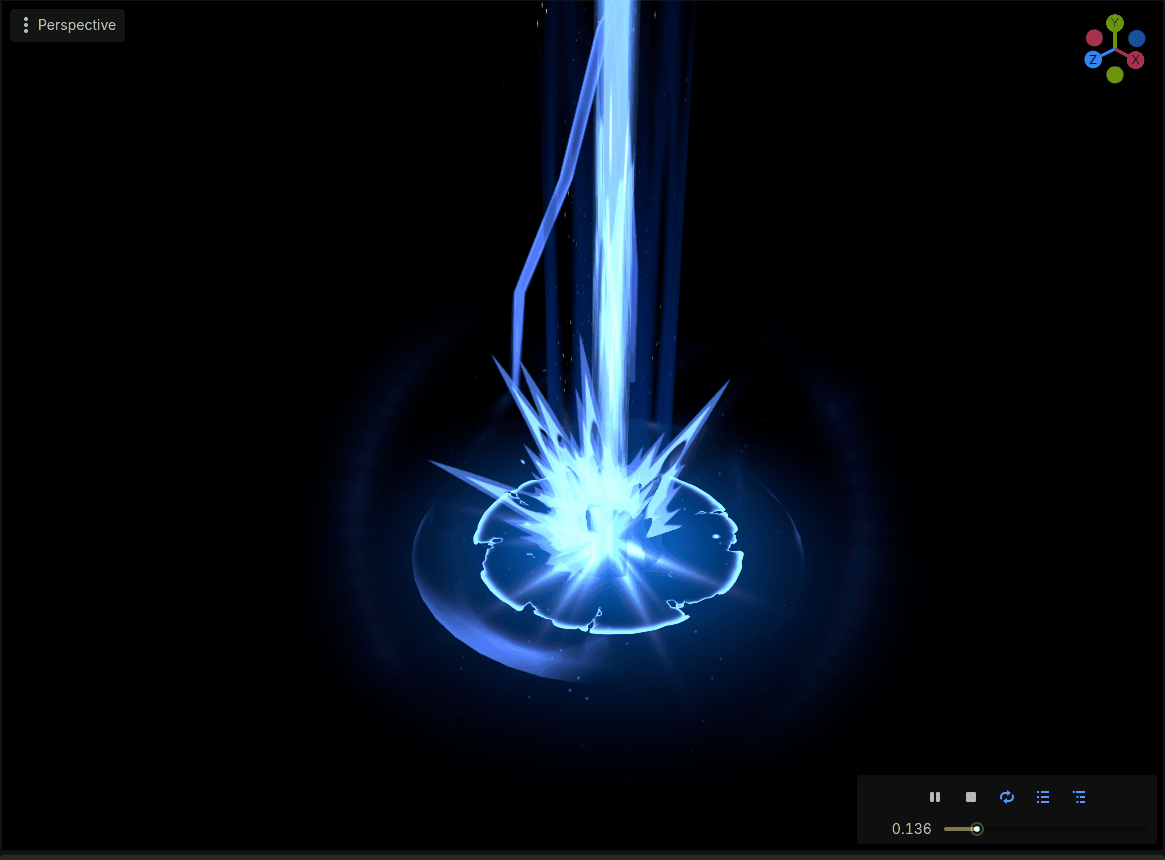Grab the playback speed slider handle
1165x860 pixels.
pos(977,829)
